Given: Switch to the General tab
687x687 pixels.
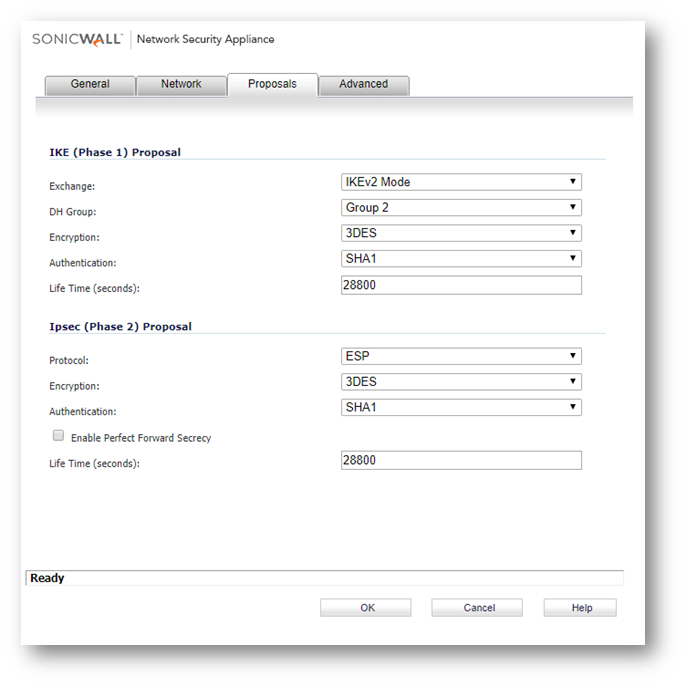Looking at the screenshot, I should [90, 84].
